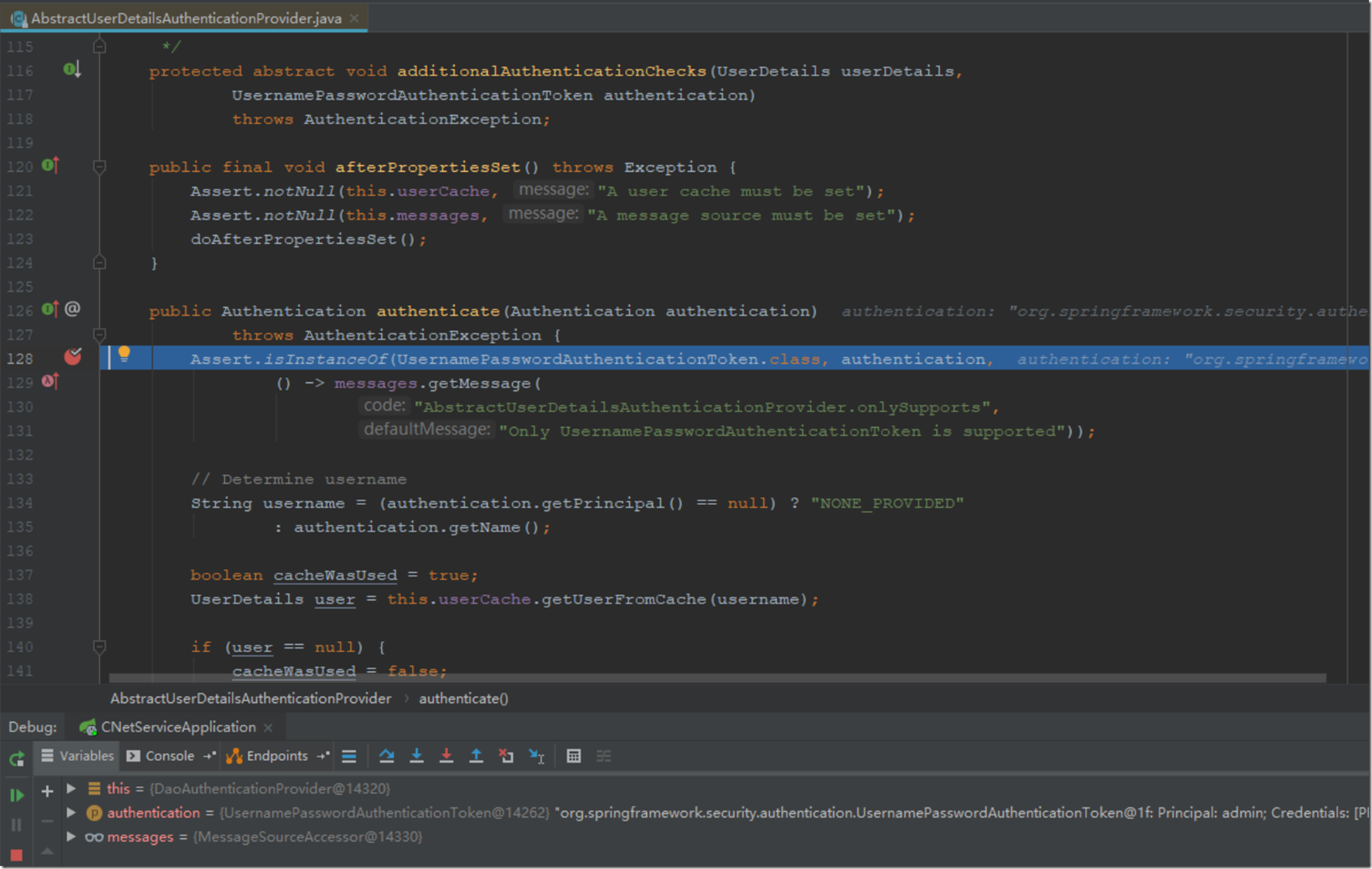Add a new watch with plus icon
The height and width of the screenshot is (869, 1372).
47,790
